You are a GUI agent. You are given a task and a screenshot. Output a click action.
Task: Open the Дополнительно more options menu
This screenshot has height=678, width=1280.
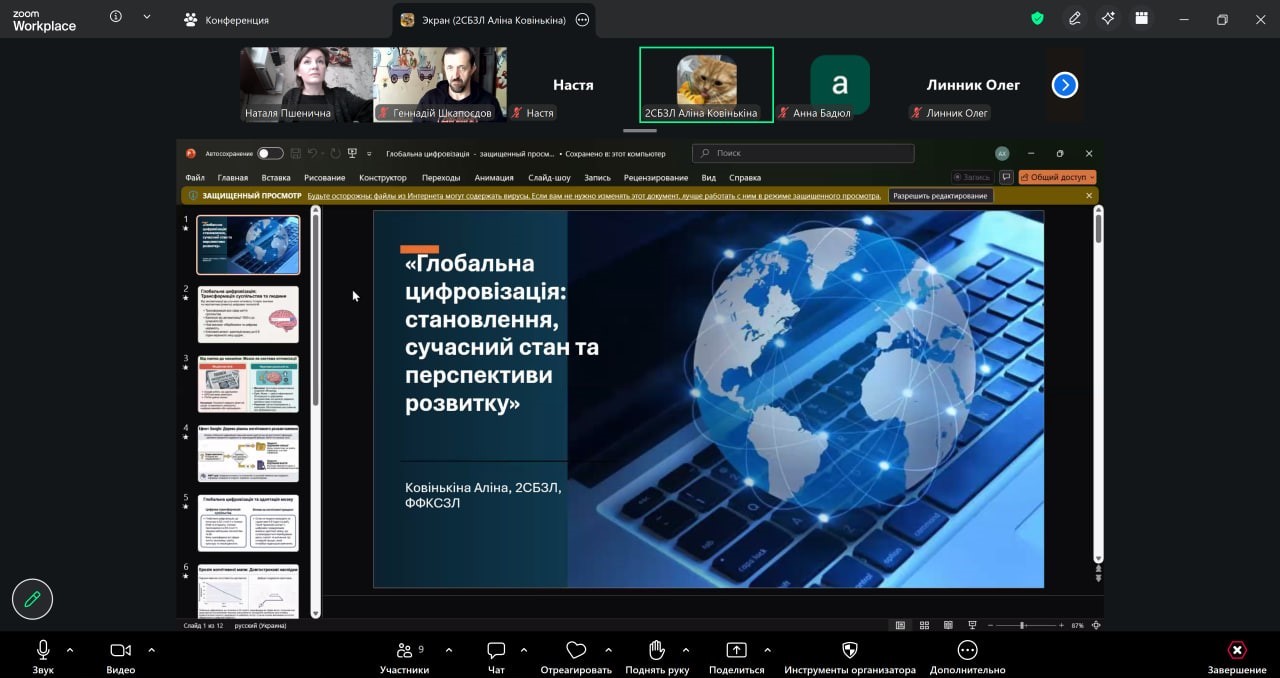tap(967, 657)
